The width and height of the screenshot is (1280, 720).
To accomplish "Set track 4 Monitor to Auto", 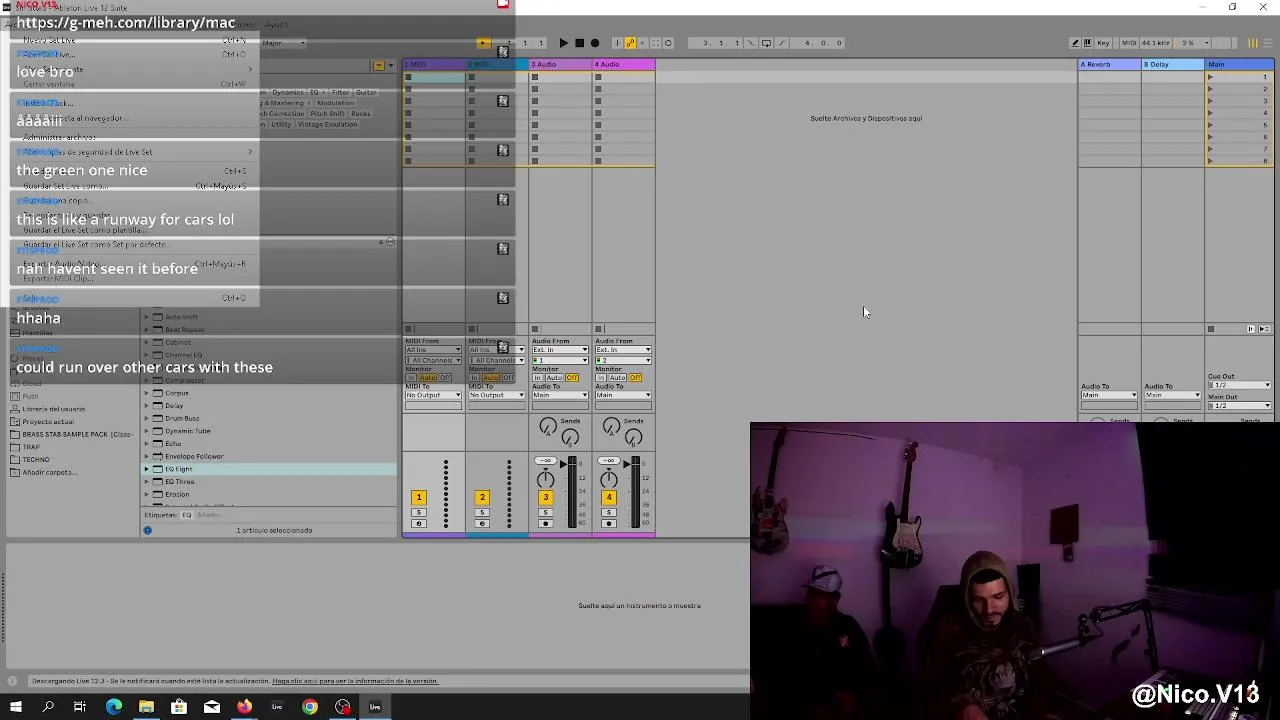I will 617,378.
